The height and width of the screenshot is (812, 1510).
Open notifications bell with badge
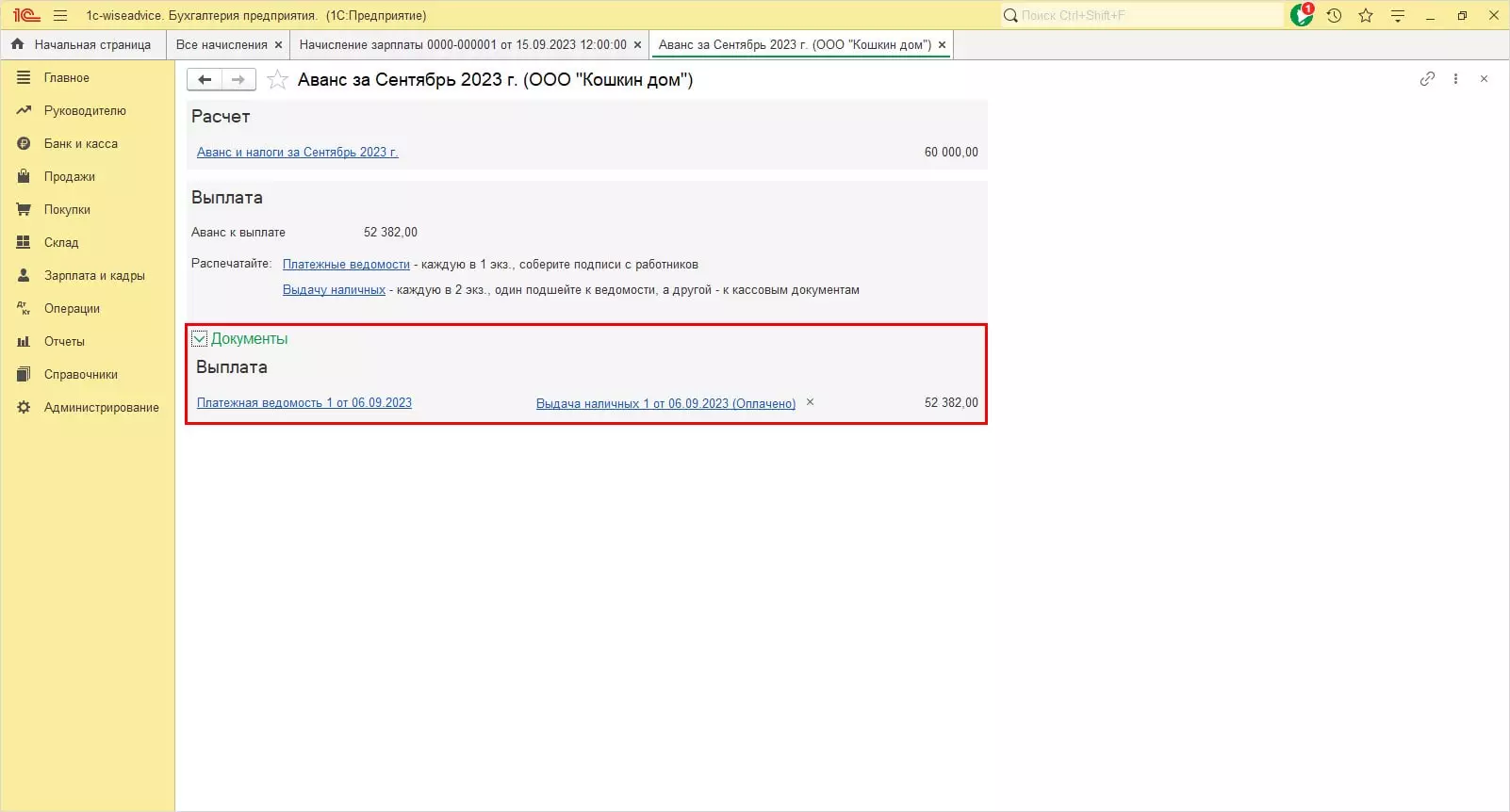tap(1302, 15)
